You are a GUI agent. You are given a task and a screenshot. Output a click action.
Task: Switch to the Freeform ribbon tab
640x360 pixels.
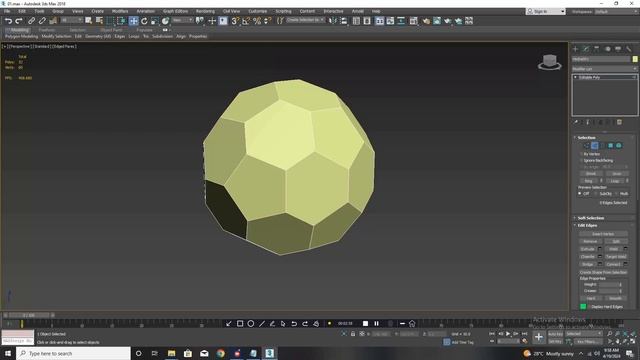(47, 30)
